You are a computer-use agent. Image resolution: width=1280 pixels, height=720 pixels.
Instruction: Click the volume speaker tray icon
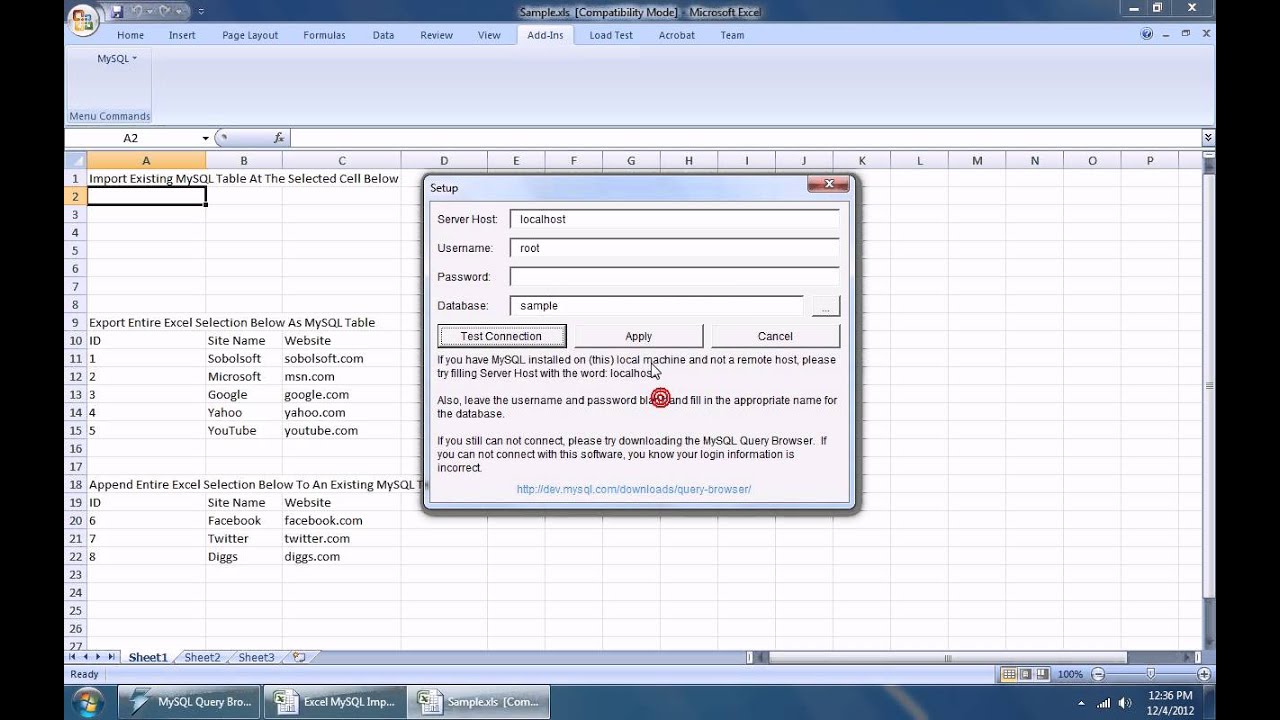(x=1127, y=702)
